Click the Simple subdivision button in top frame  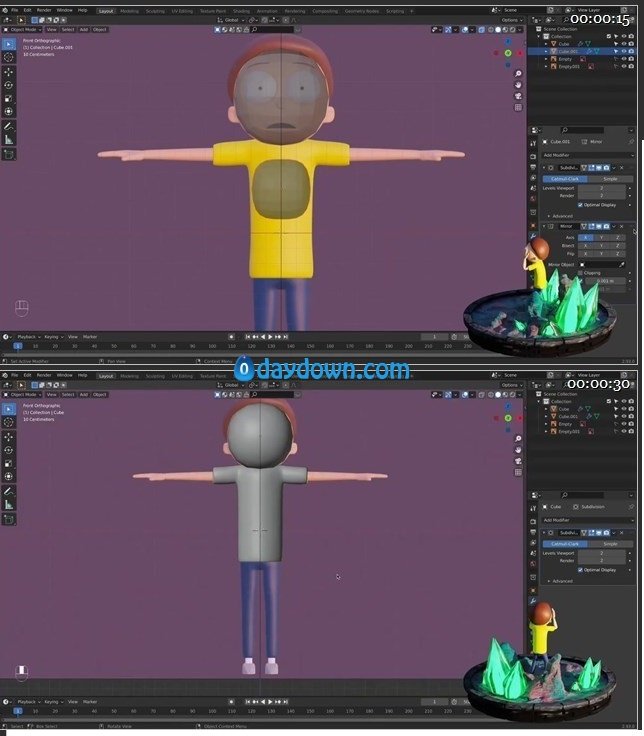610,179
